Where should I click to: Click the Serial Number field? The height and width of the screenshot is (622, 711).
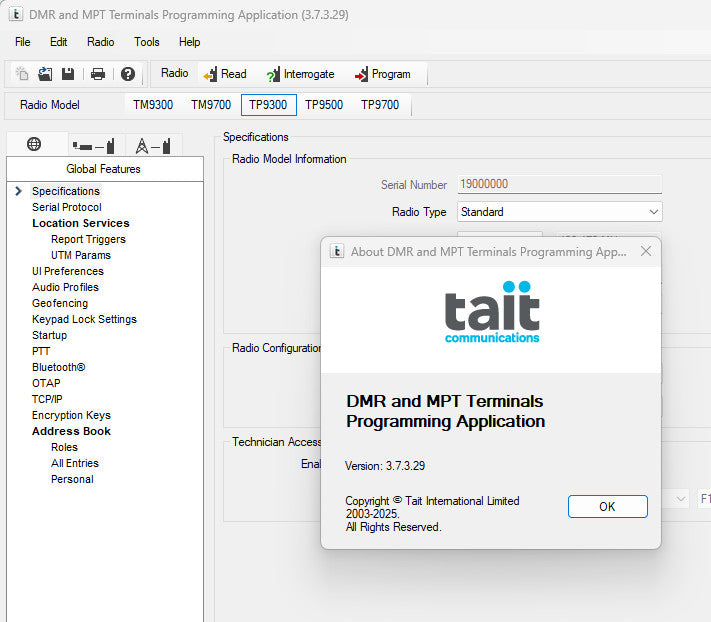click(560, 184)
